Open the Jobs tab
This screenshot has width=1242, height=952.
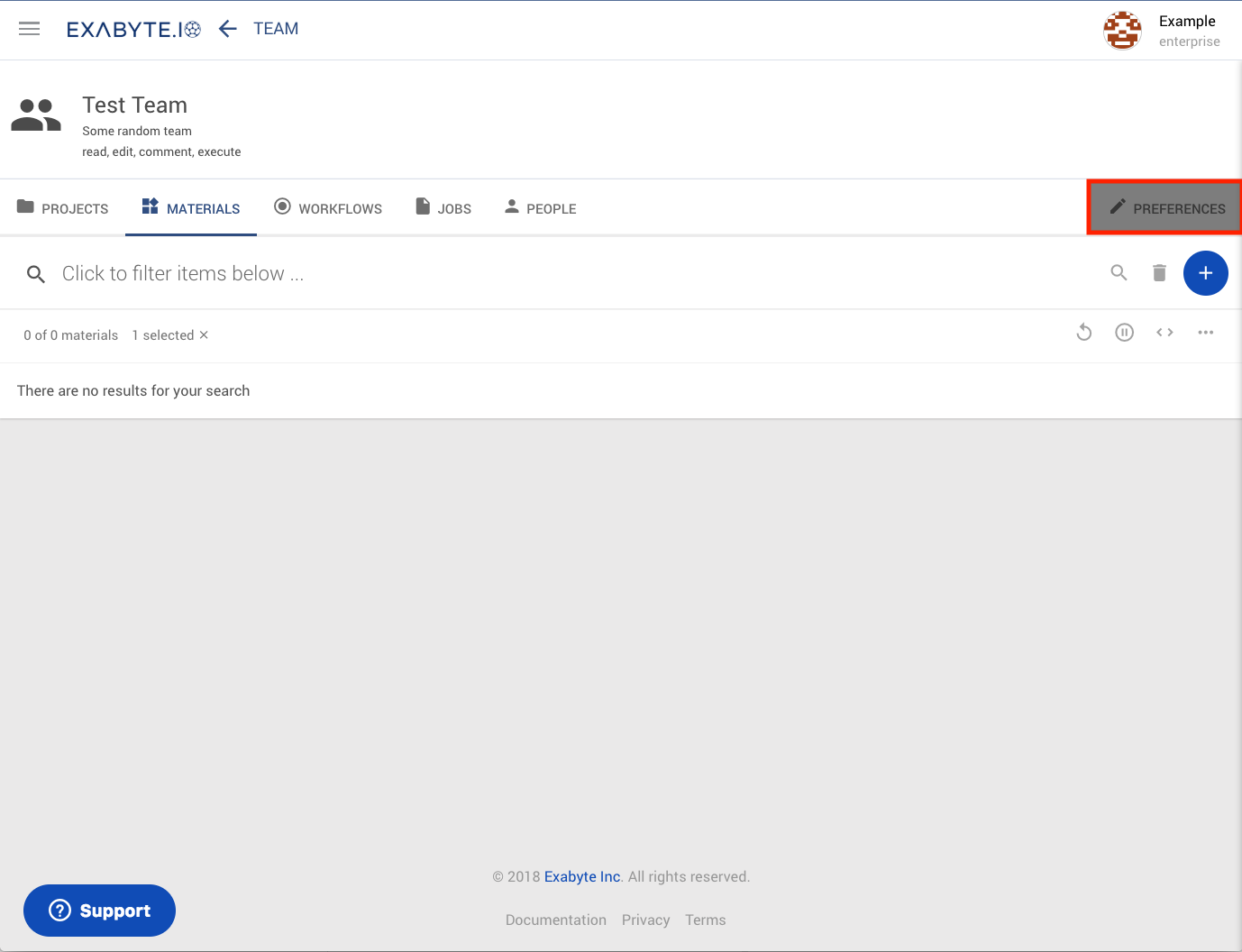[443, 208]
